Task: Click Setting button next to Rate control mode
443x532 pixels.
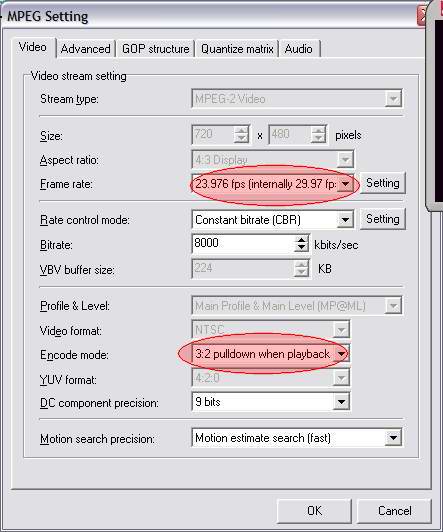Action: (383, 219)
